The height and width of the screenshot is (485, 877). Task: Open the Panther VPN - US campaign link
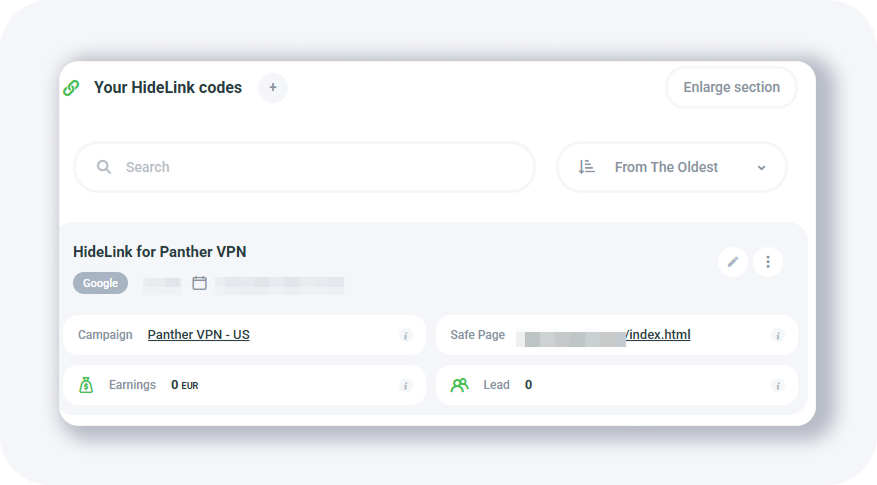click(x=199, y=335)
